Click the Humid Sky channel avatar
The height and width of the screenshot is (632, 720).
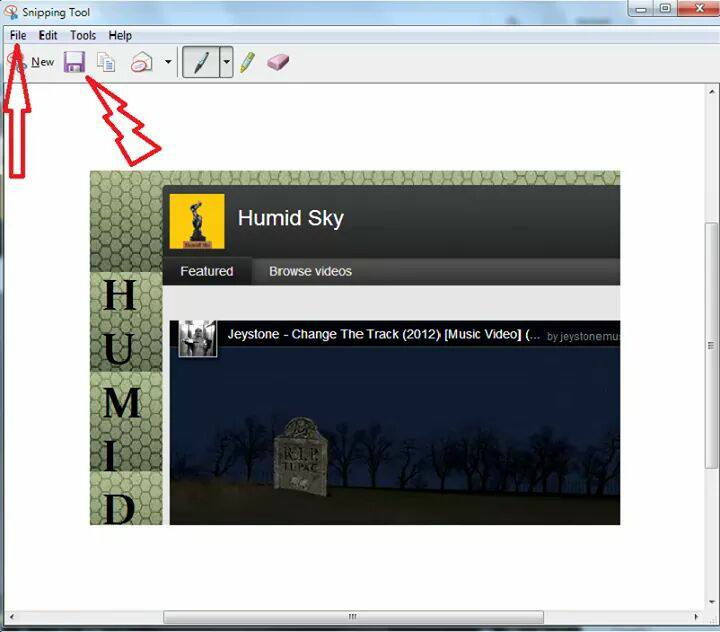tap(197, 221)
